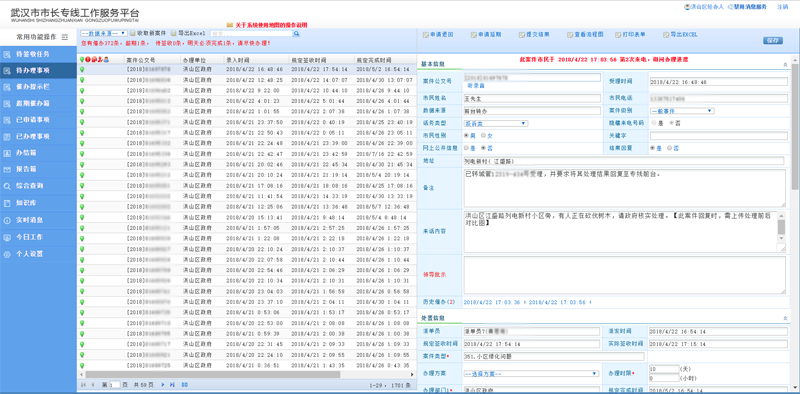Screen dimensions: 800x394
Task: Click the folder icon beside the map notice
Action: coord(230,25)
